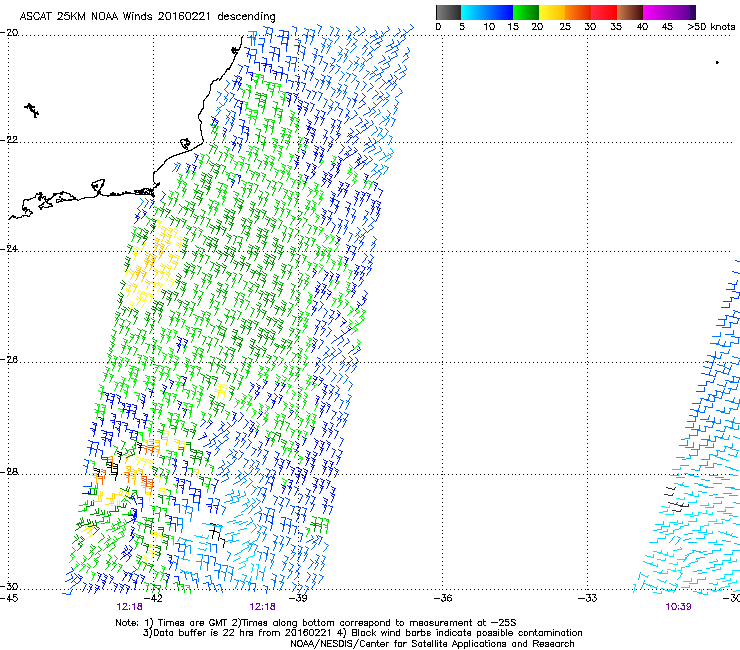Click the note line starting 'Note: 1) Times are GMT'

(x=316, y=623)
